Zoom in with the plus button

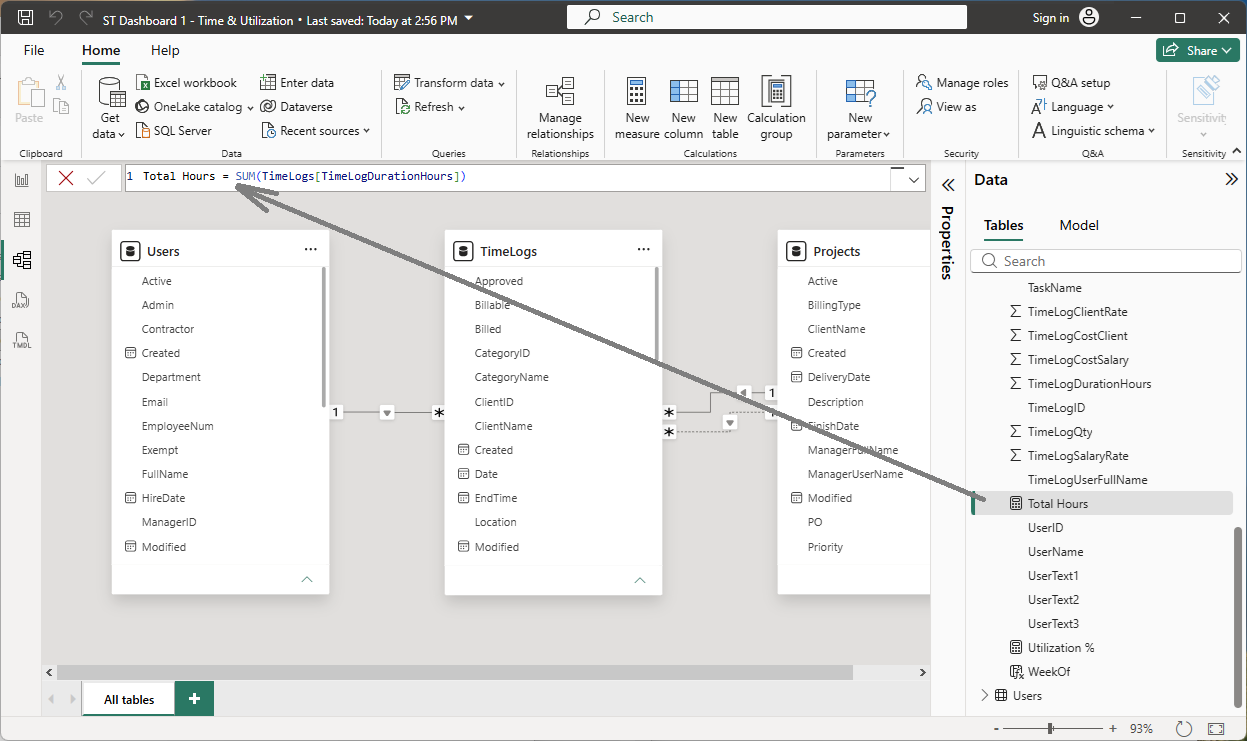[1113, 728]
